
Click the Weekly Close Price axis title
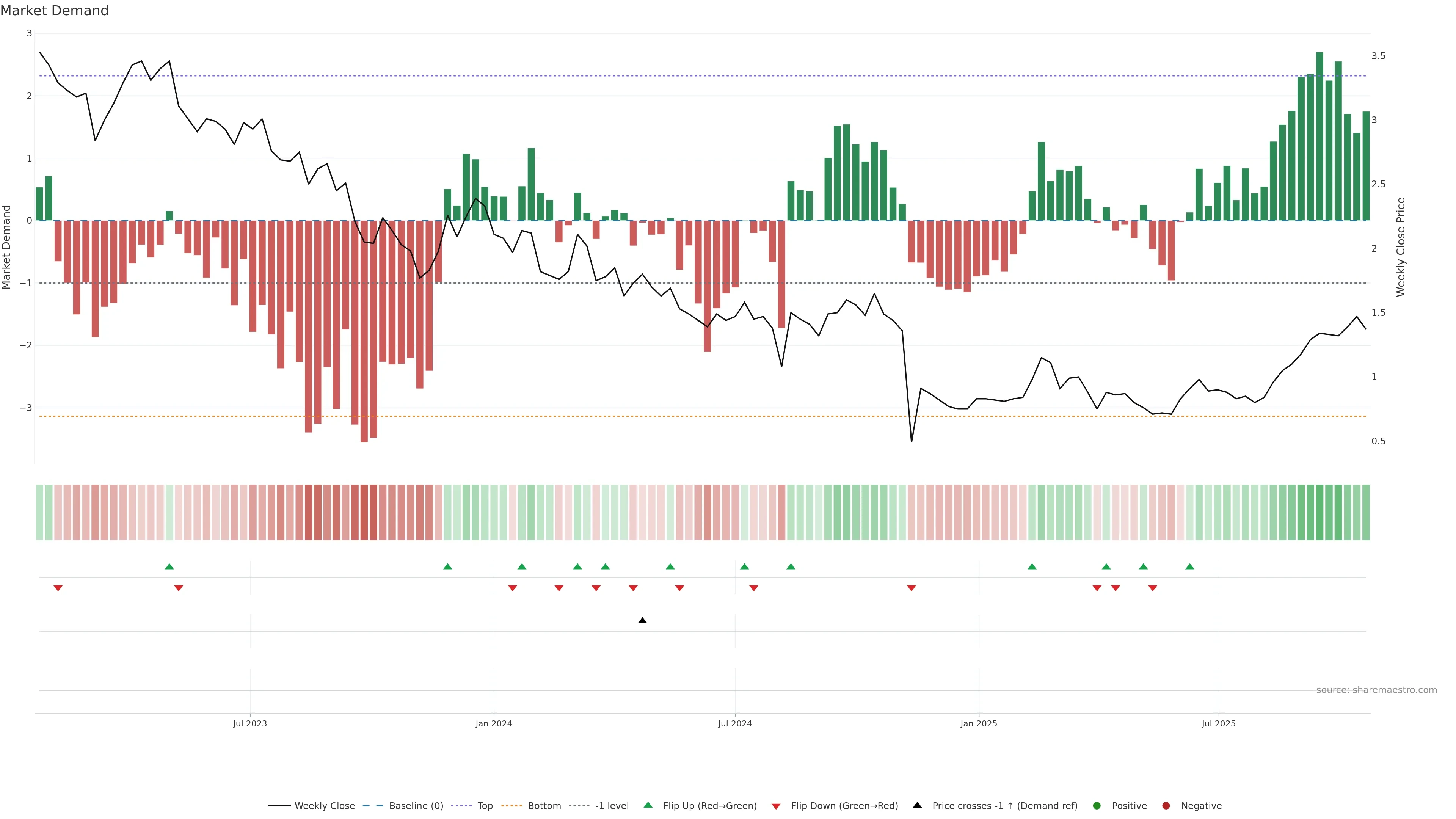tap(1400, 247)
